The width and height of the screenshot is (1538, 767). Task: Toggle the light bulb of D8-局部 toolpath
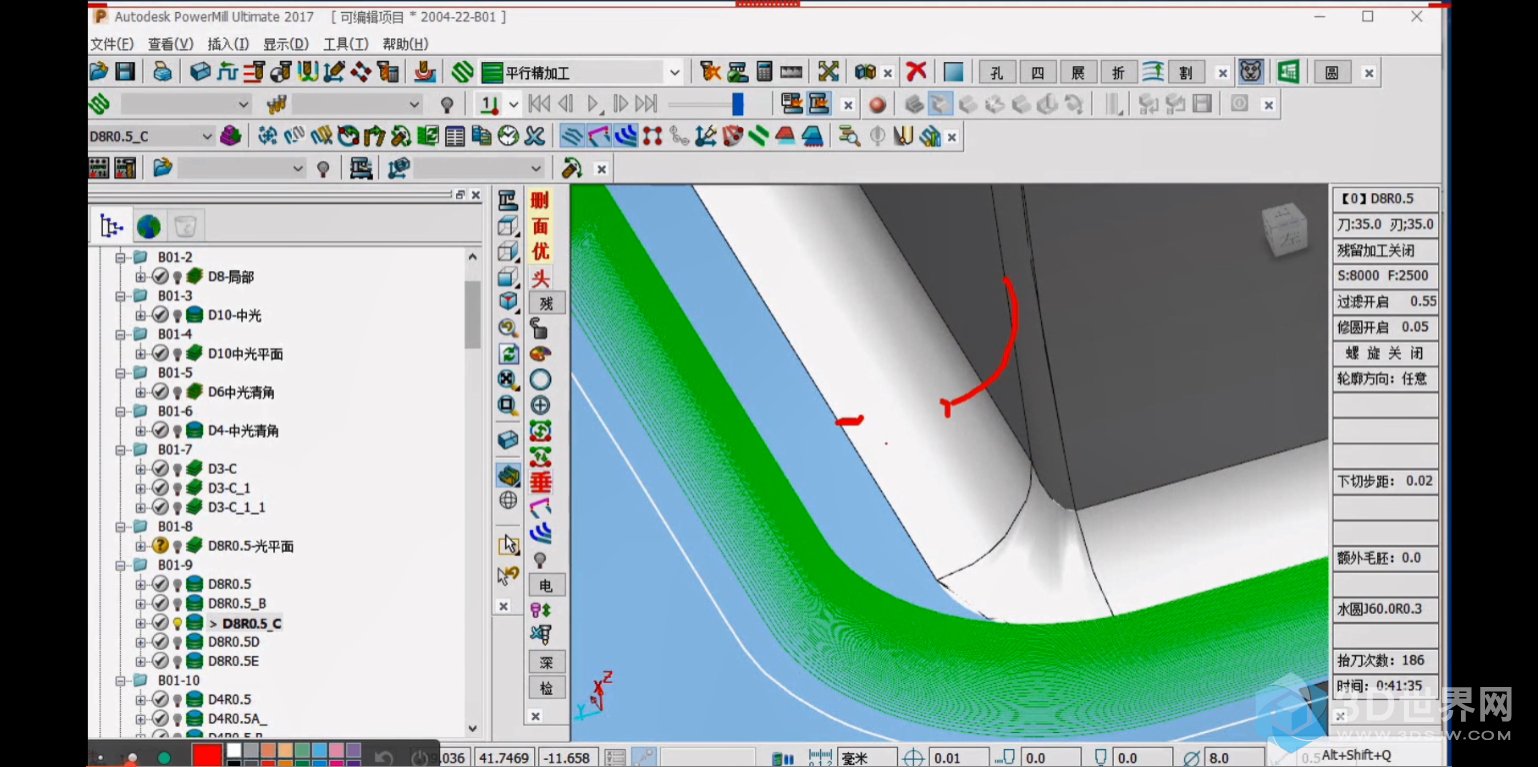[177, 277]
